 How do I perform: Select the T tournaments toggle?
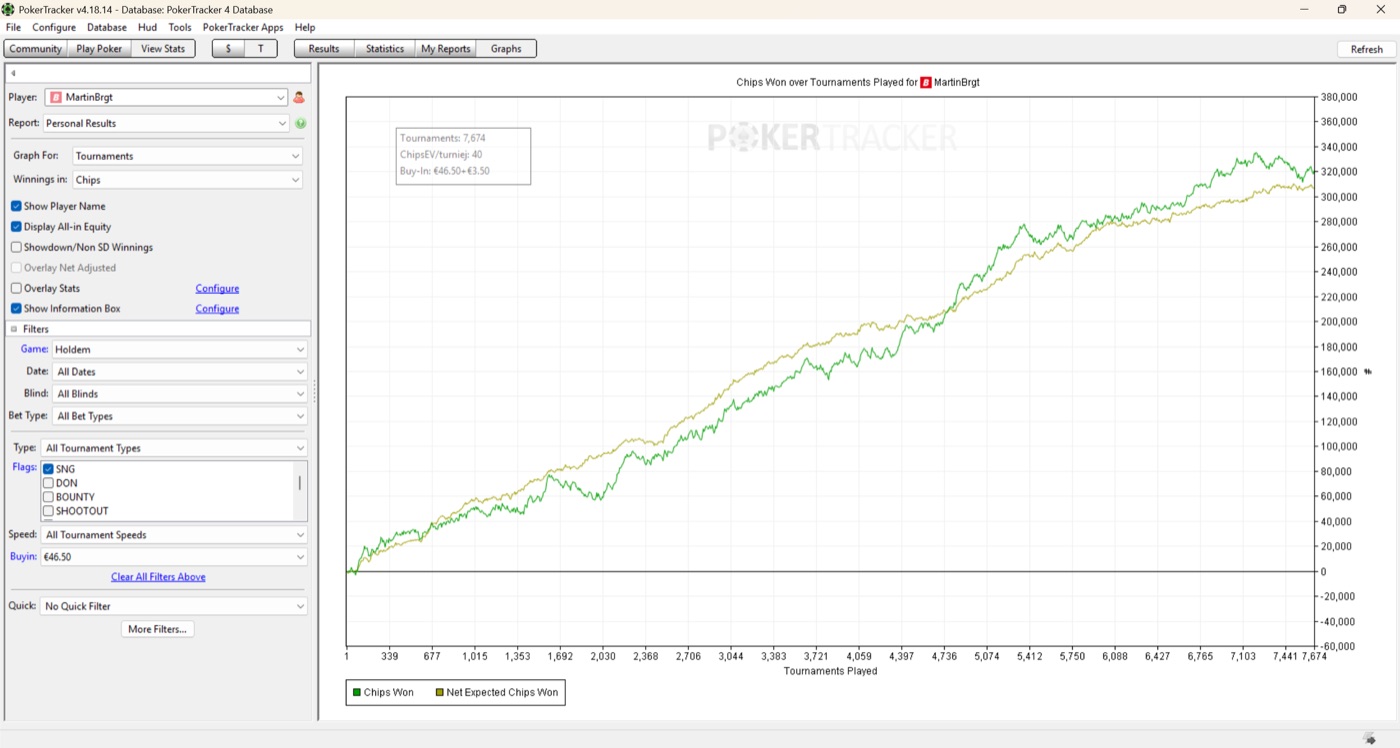pos(261,49)
